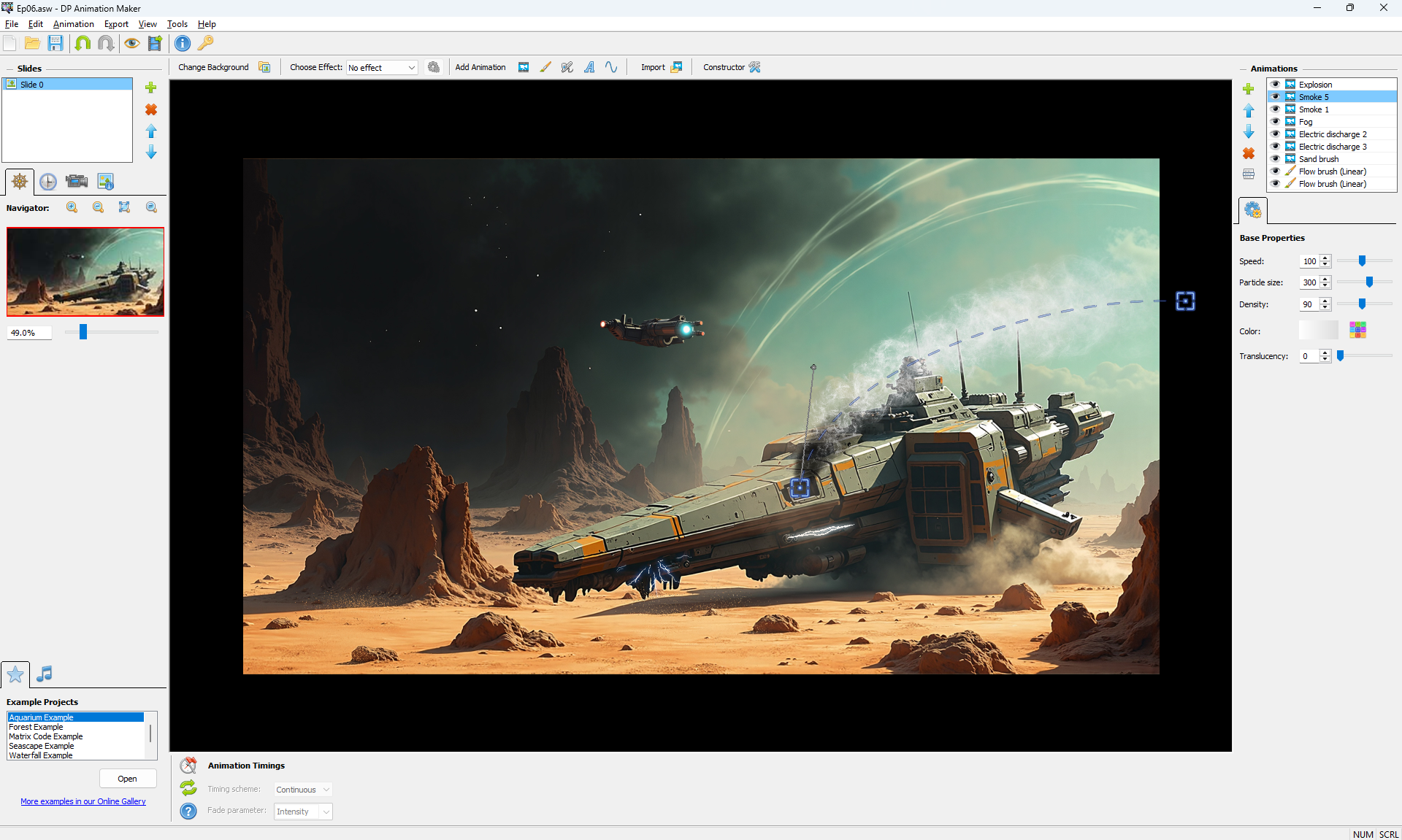The height and width of the screenshot is (840, 1402).
Task: Open the Export menu
Action: pos(116,24)
